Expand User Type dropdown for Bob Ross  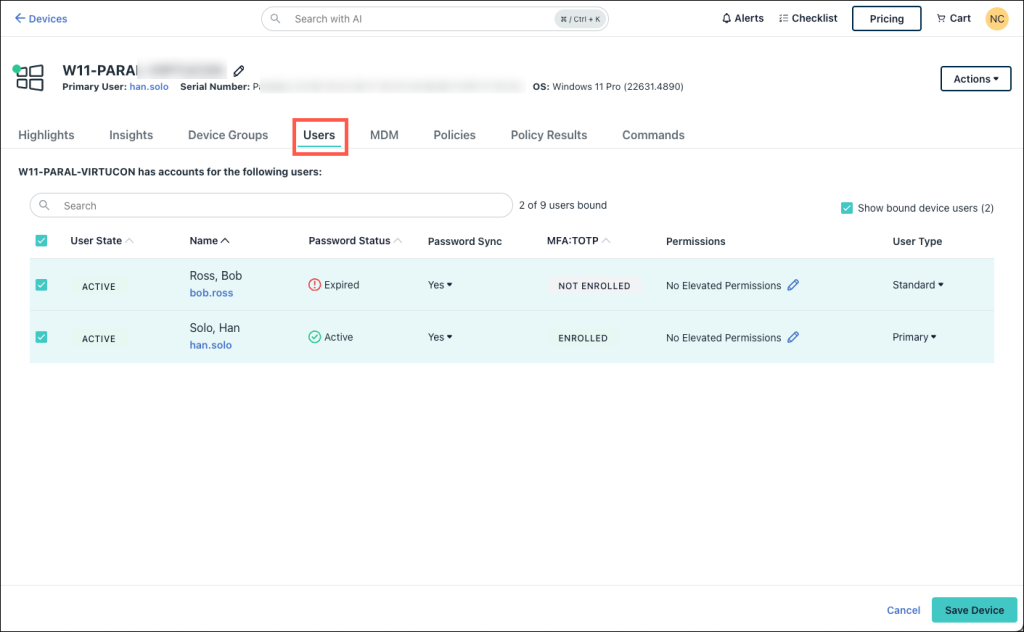coord(918,285)
